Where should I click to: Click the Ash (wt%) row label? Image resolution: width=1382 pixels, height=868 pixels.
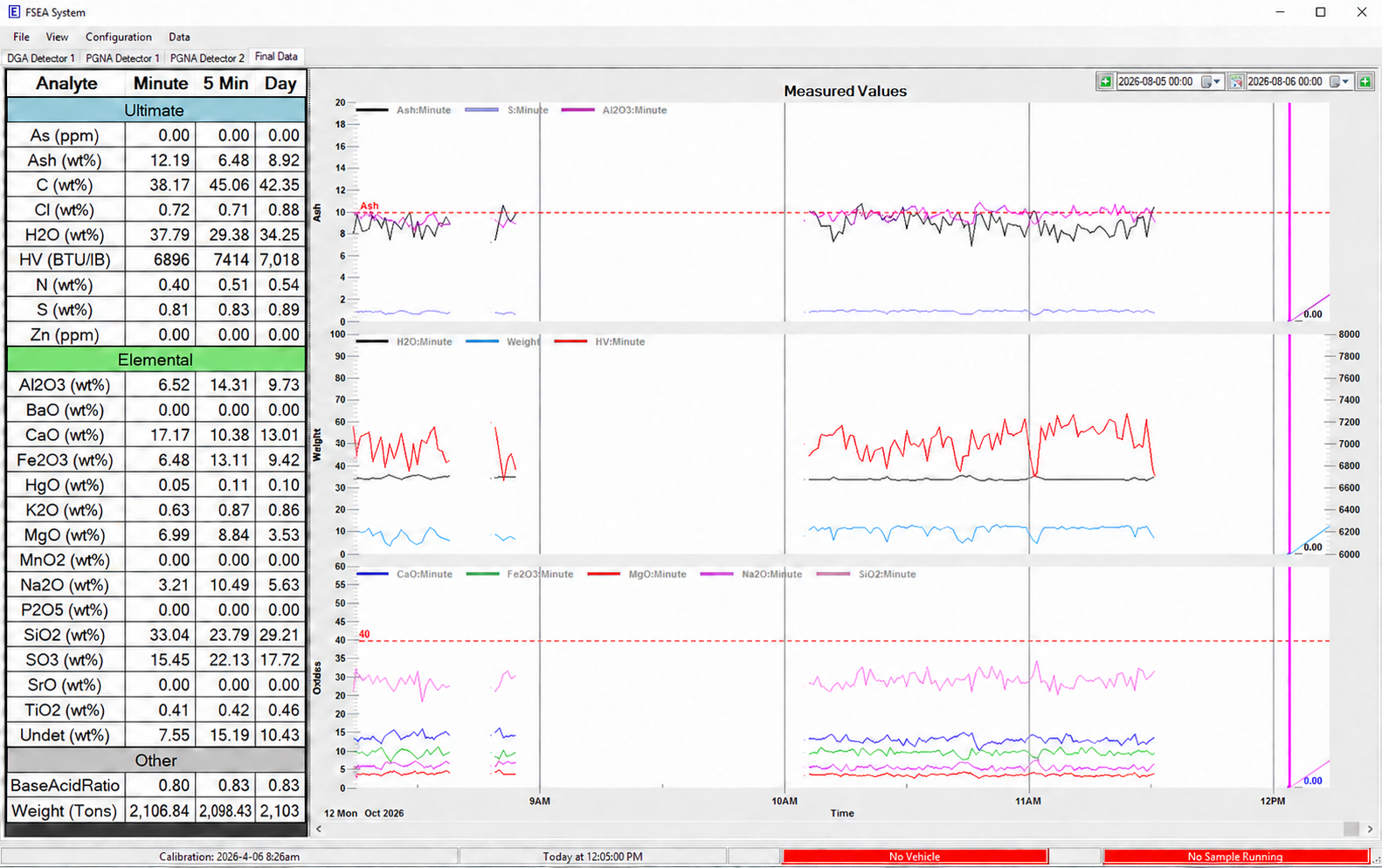click(x=66, y=161)
